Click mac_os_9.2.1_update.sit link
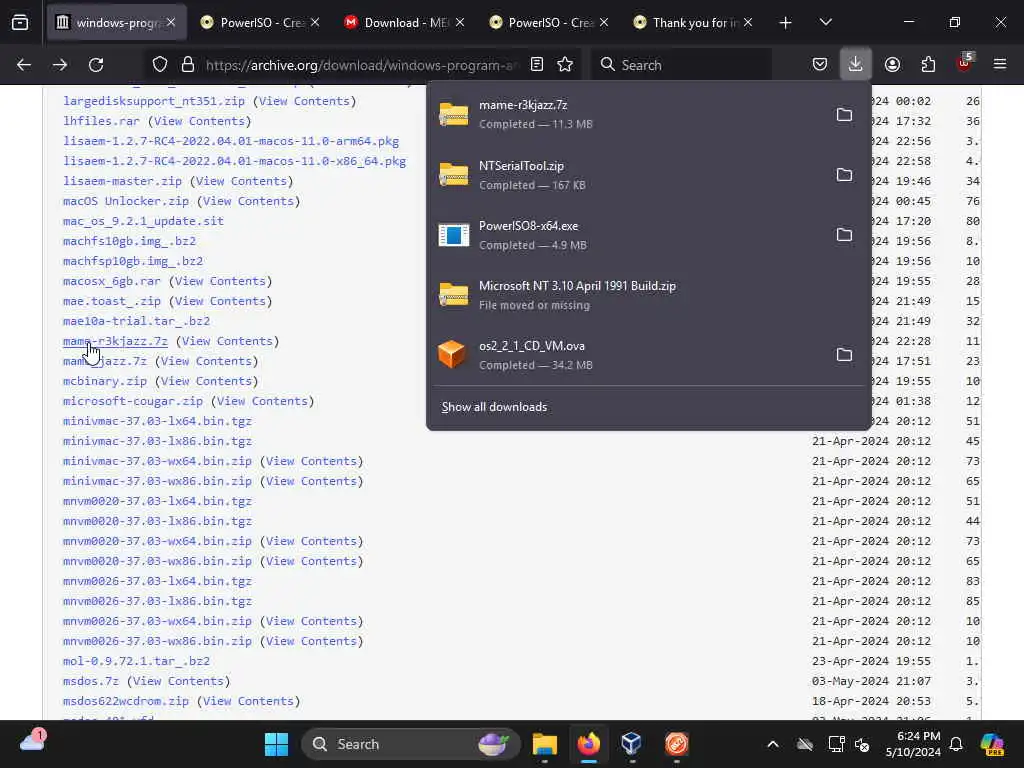This screenshot has height=768, width=1024. (x=143, y=221)
